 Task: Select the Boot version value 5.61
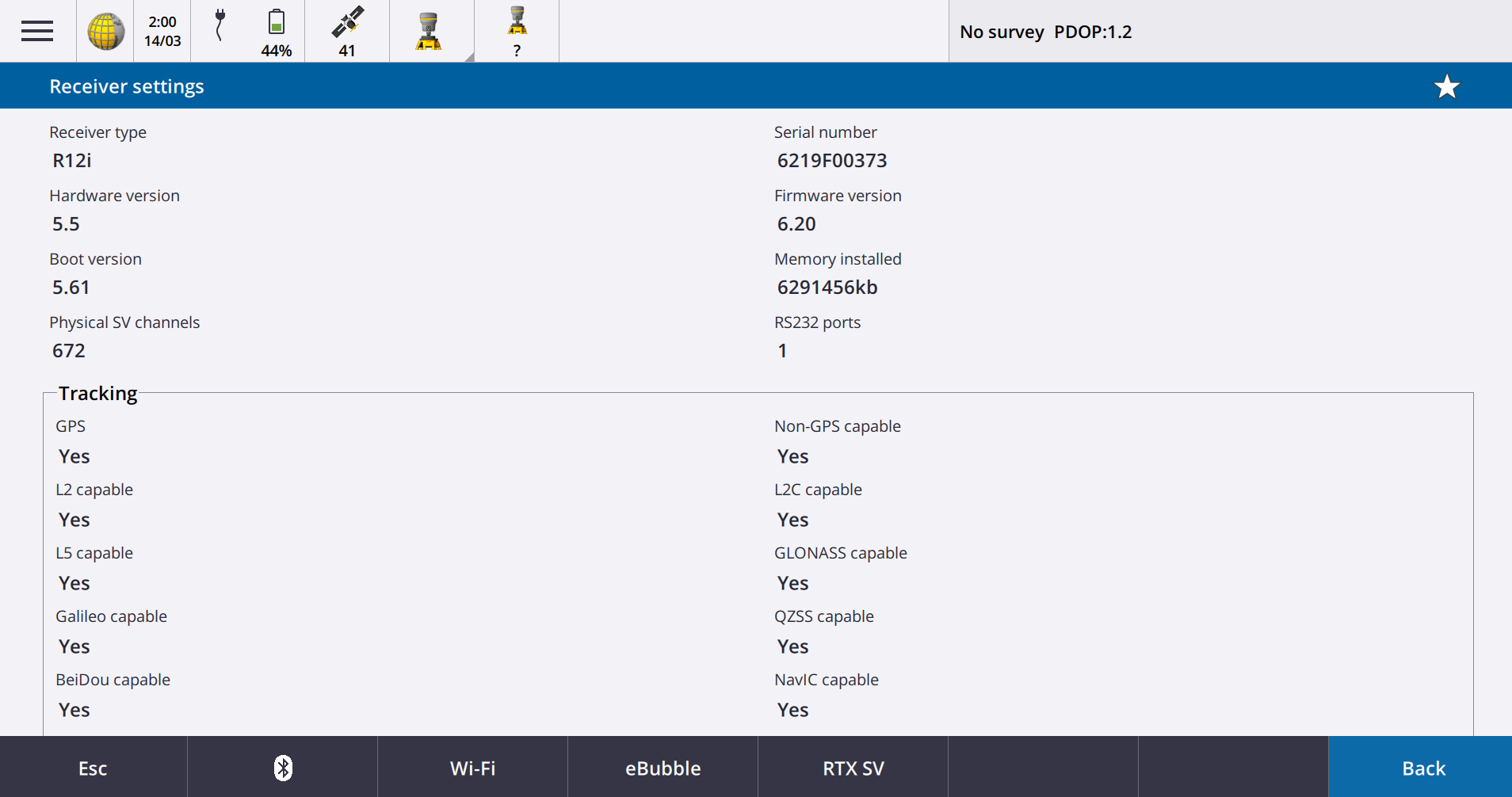click(x=71, y=288)
